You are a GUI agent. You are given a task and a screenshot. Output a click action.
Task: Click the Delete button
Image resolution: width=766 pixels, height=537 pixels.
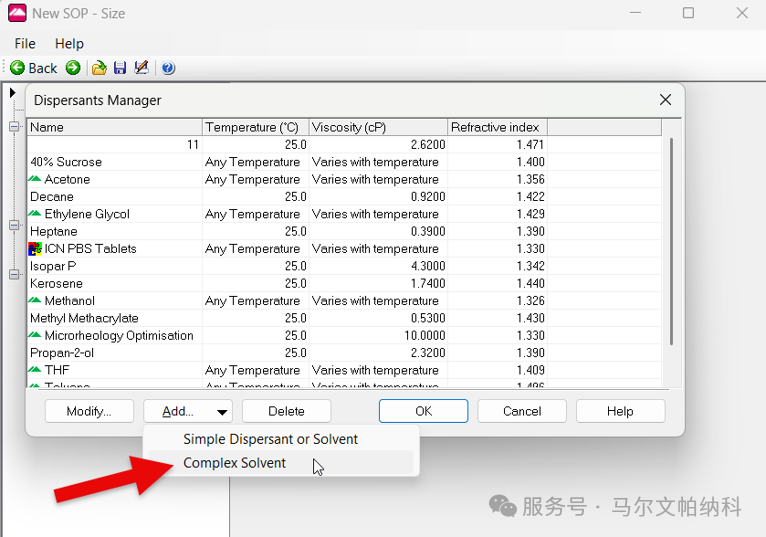tap(286, 411)
